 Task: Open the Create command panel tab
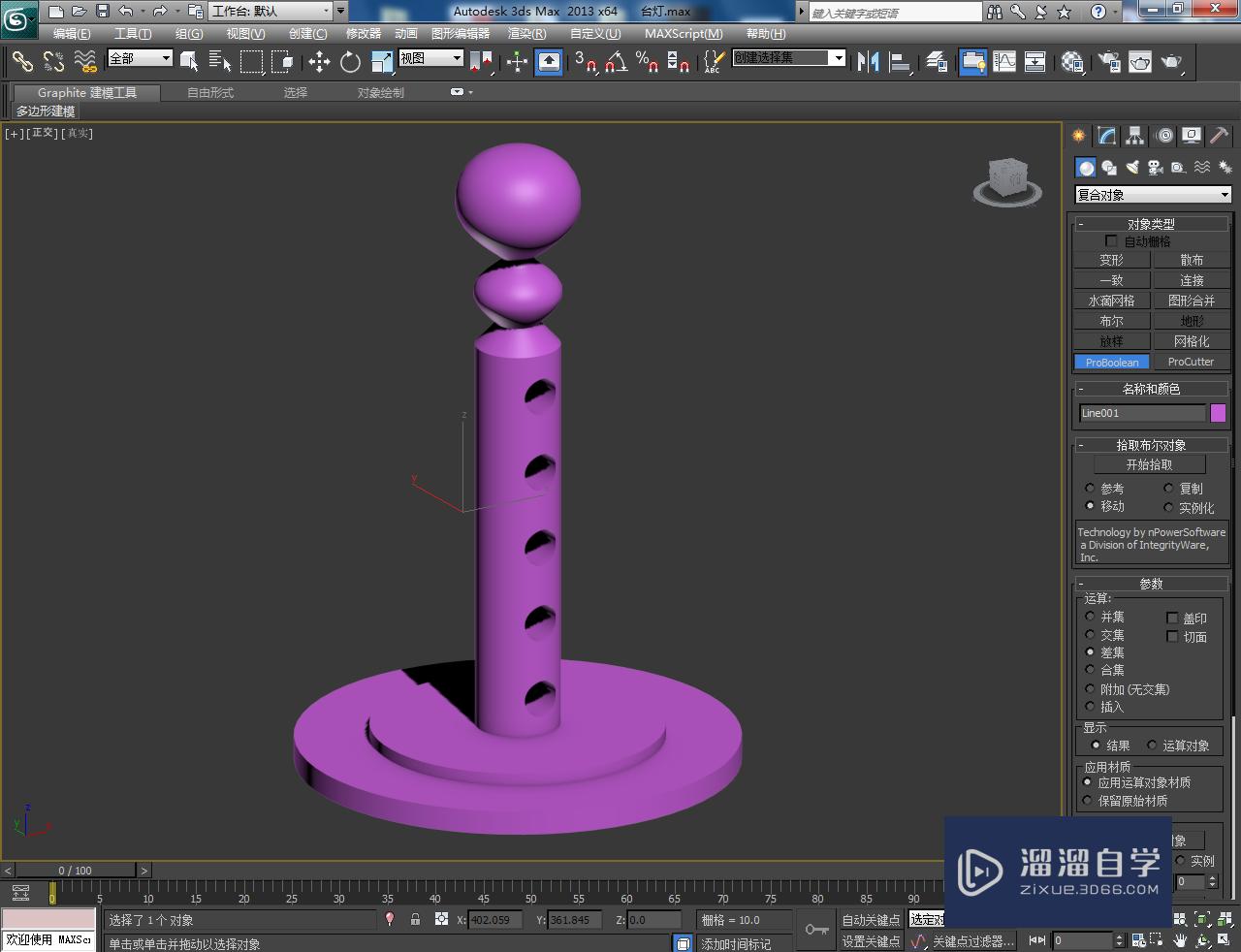point(1078,136)
